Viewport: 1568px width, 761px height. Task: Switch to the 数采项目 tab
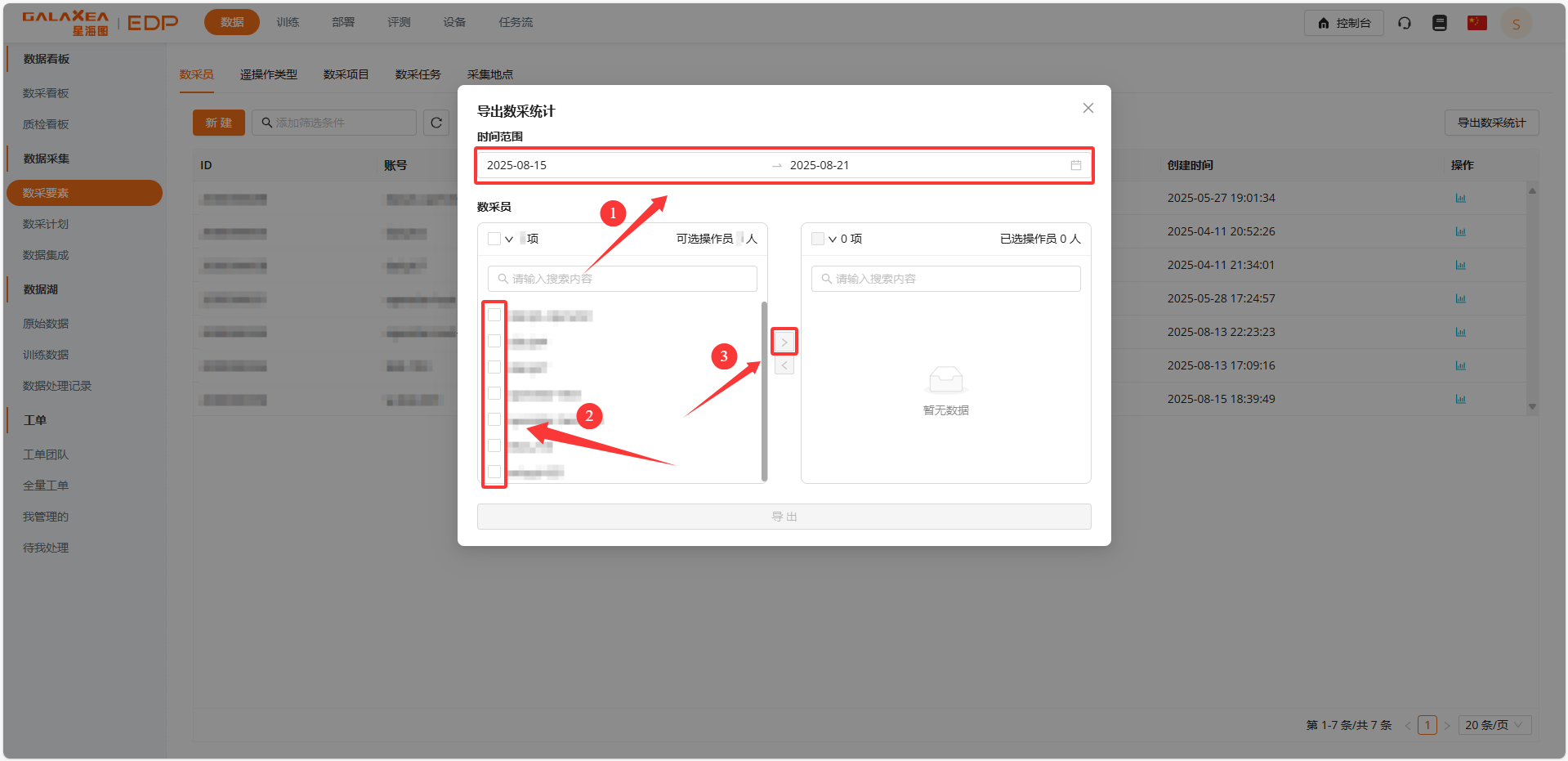pos(346,74)
